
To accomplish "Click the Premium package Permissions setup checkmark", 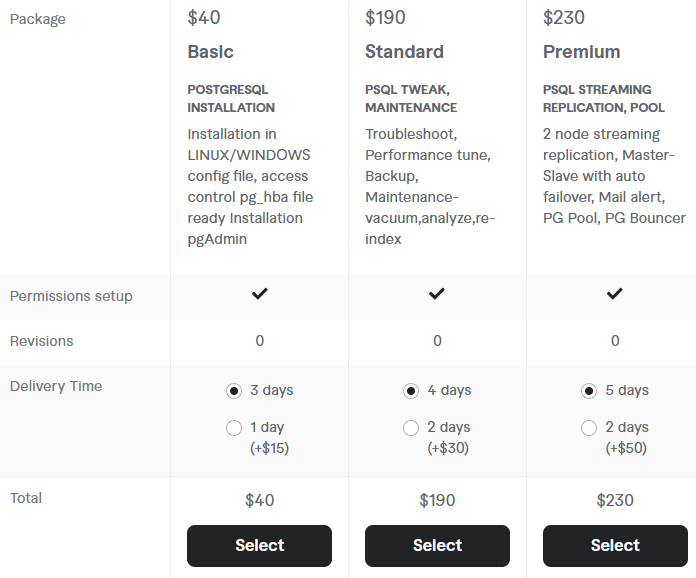I will [x=615, y=293].
